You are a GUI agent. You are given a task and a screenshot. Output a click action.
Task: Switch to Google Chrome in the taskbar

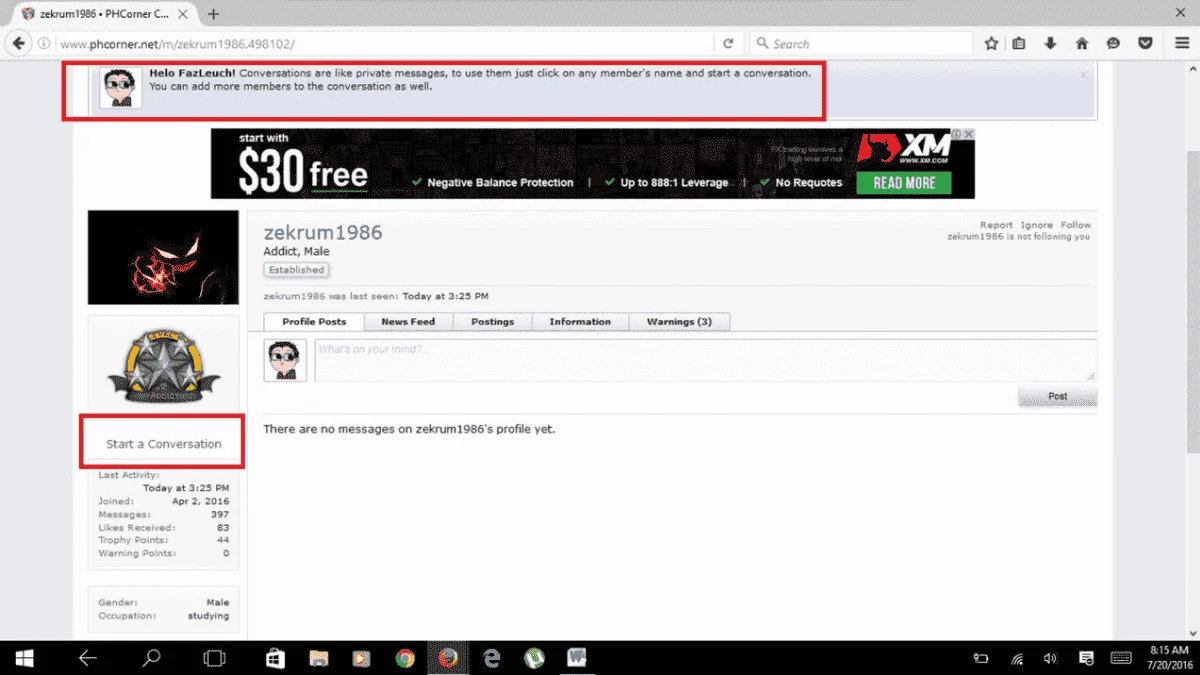pos(405,658)
